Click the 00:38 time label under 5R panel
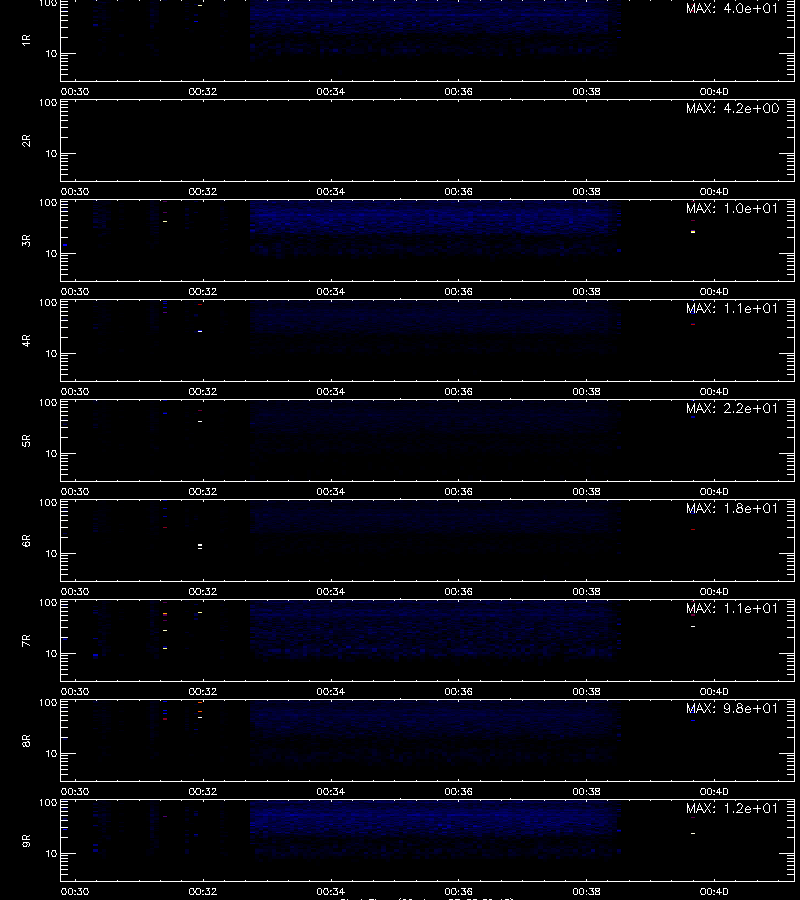Screen dimensions: 800x900 [x=586, y=491]
